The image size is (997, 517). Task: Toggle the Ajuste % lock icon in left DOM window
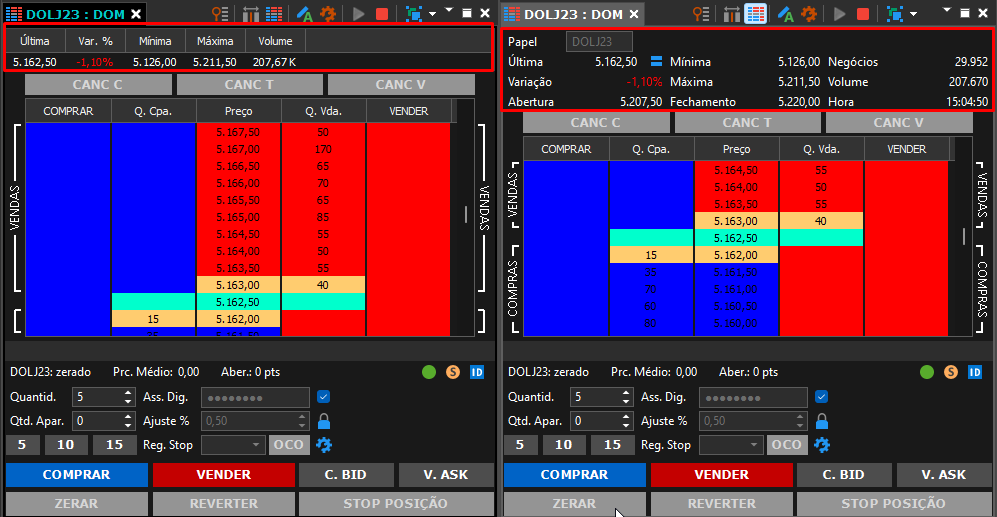point(324,421)
